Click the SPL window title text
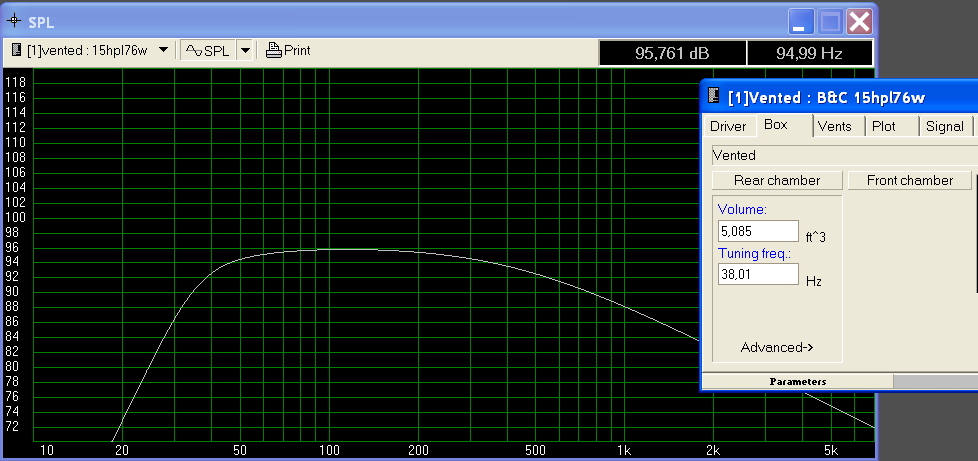 41,22
